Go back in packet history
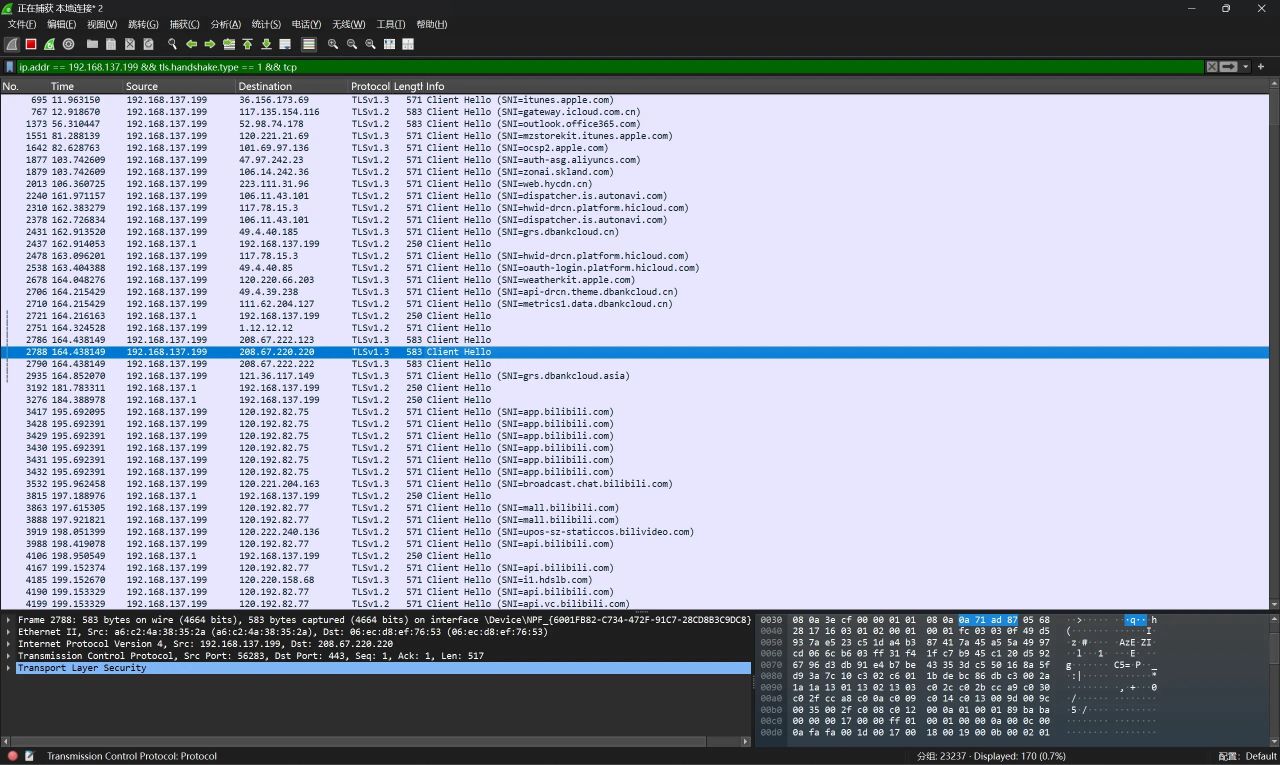This screenshot has height=765, width=1280. click(191, 44)
